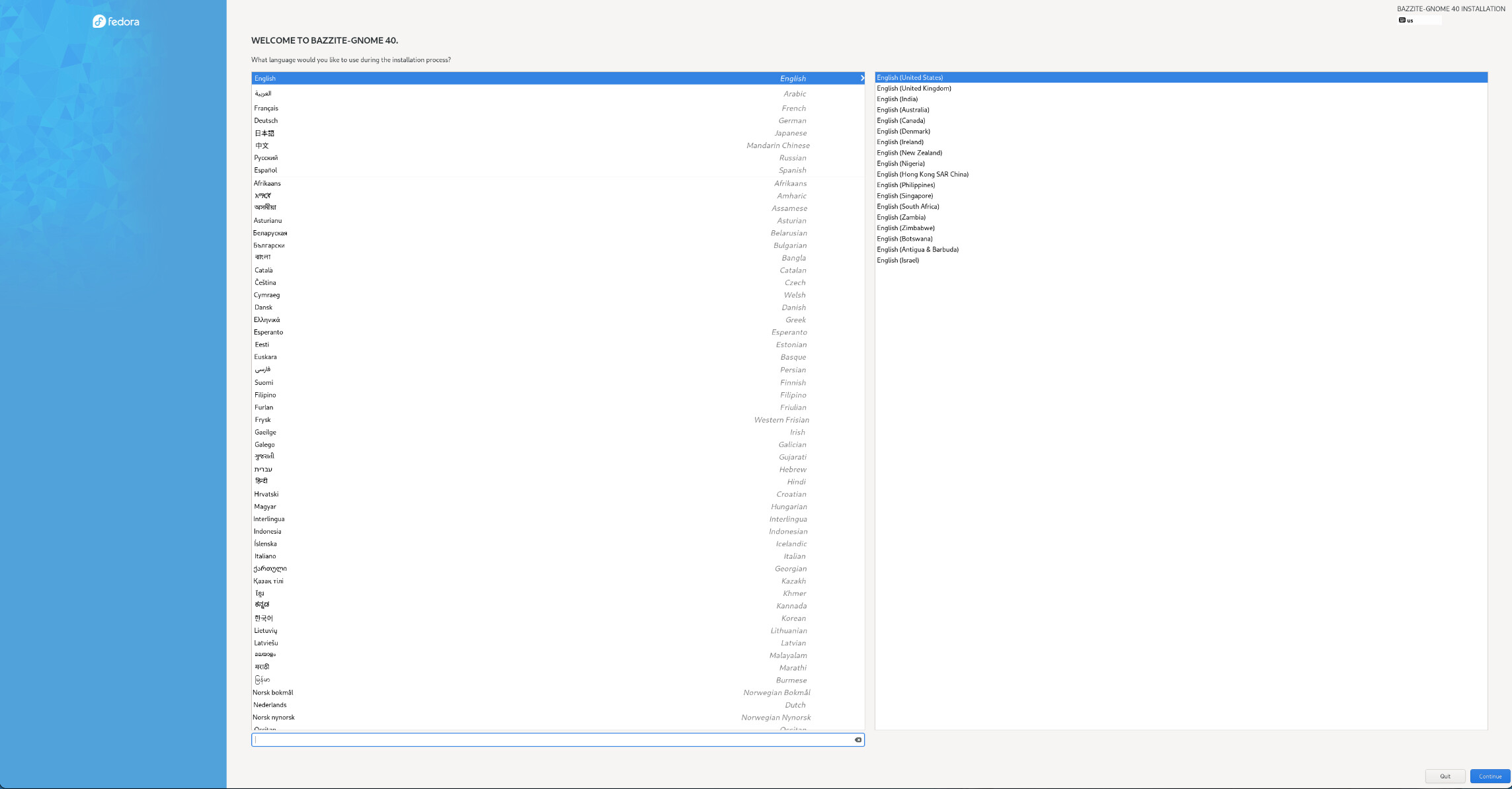Choose English (Hong Kong SAR China)
Image resolution: width=1512 pixels, height=789 pixels.
click(1181, 174)
